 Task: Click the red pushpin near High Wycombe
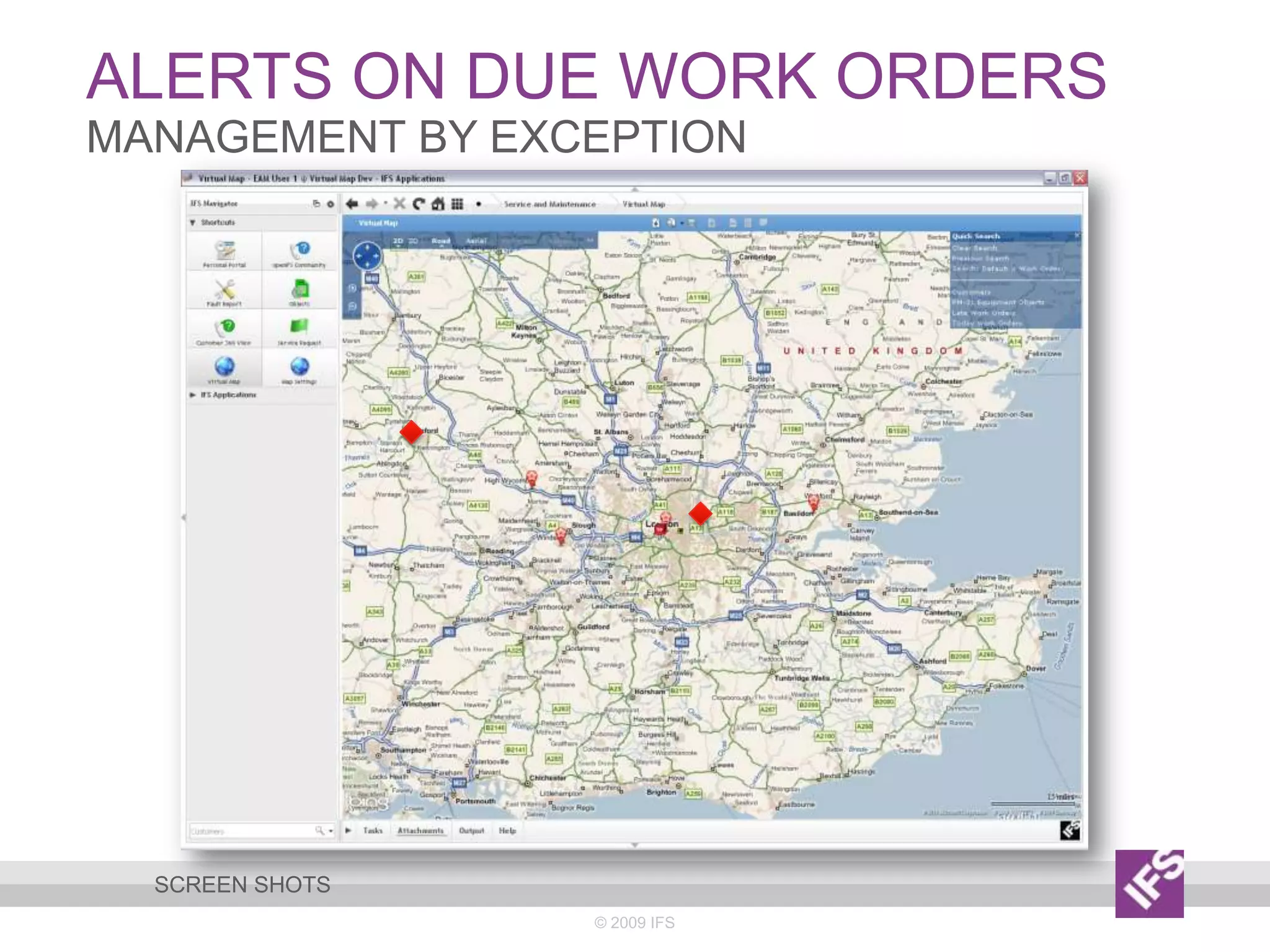point(531,478)
